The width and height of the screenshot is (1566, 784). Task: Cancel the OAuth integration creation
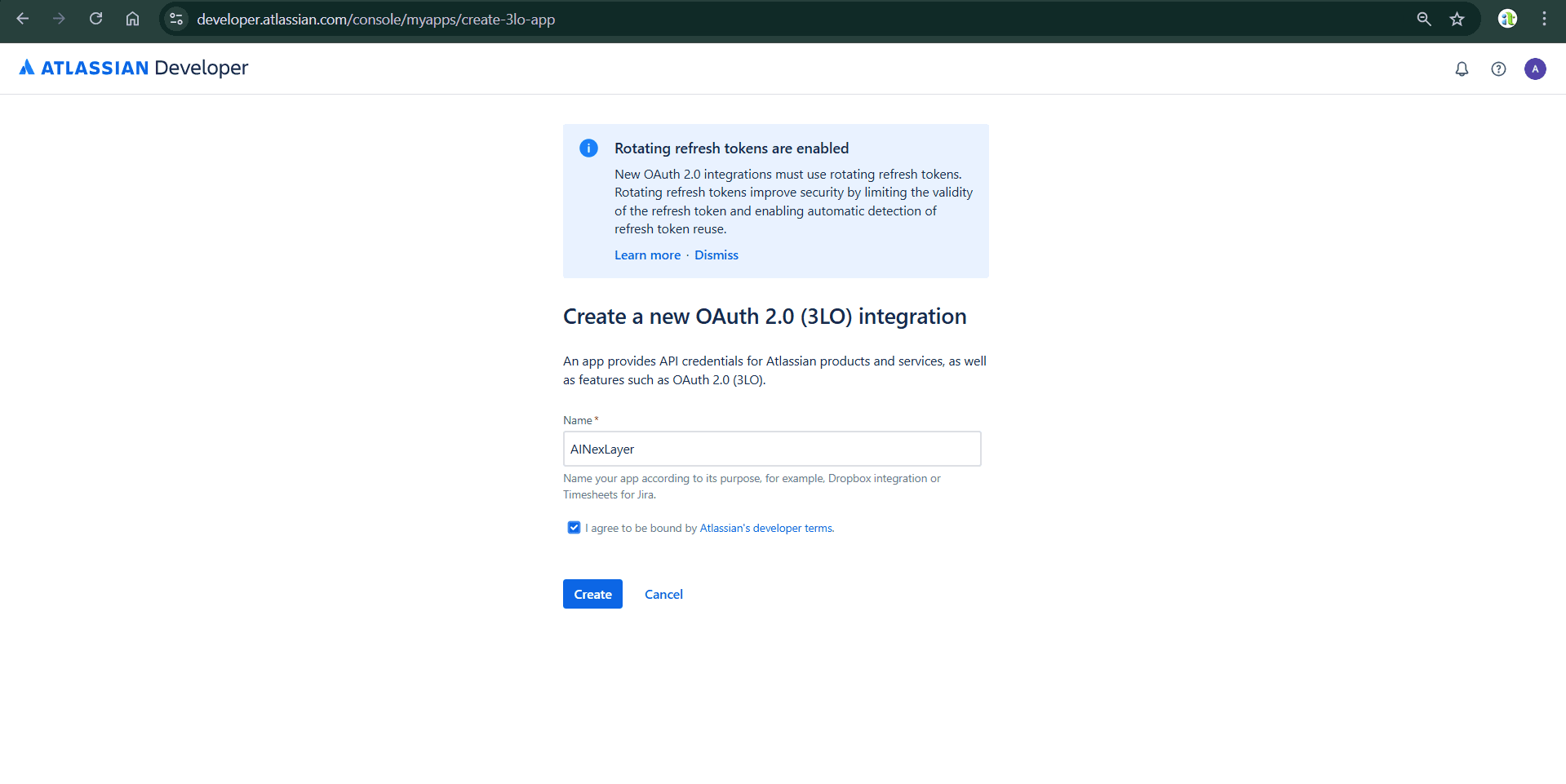[x=663, y=594]
